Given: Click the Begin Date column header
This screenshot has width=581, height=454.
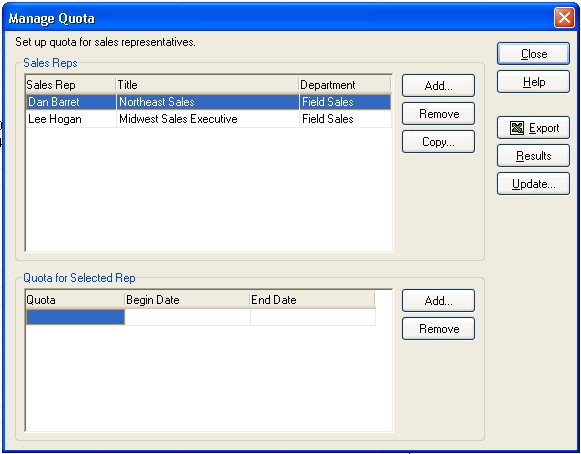Looking at the screenshot, I should [x=187, y=300].
